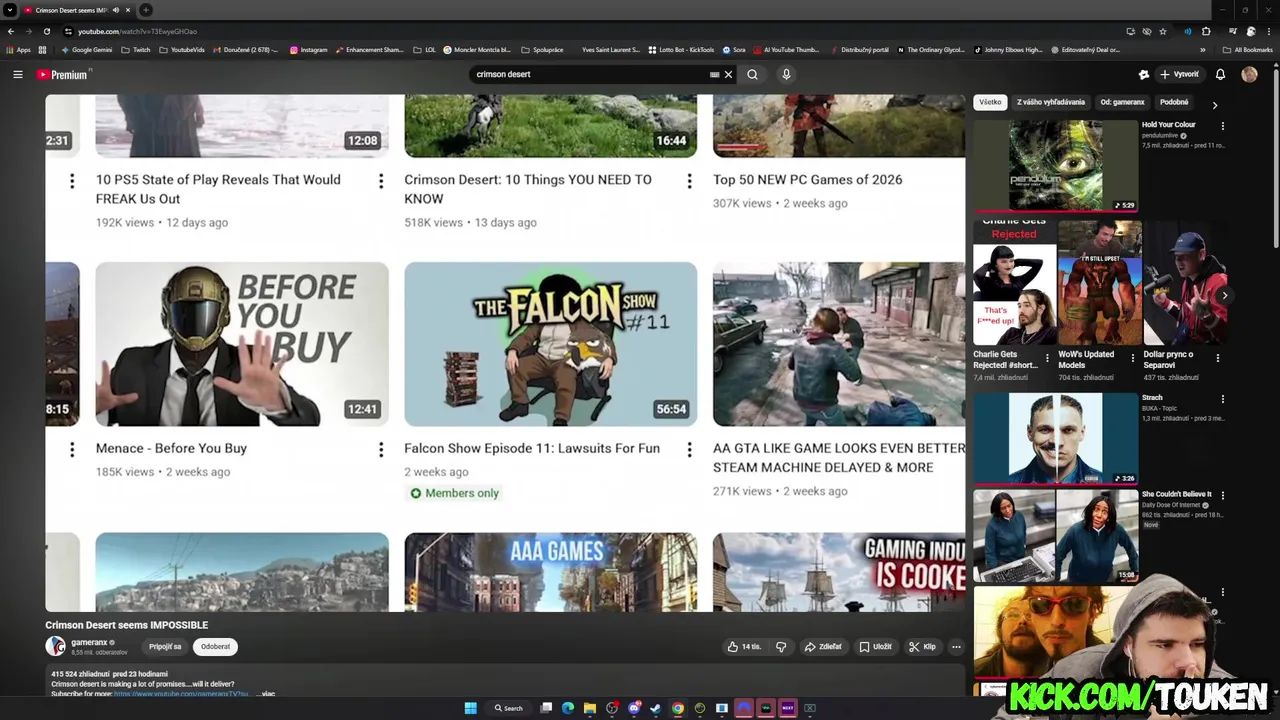
Task: Open account avatar menu
Action: (x=1249, y=74)
